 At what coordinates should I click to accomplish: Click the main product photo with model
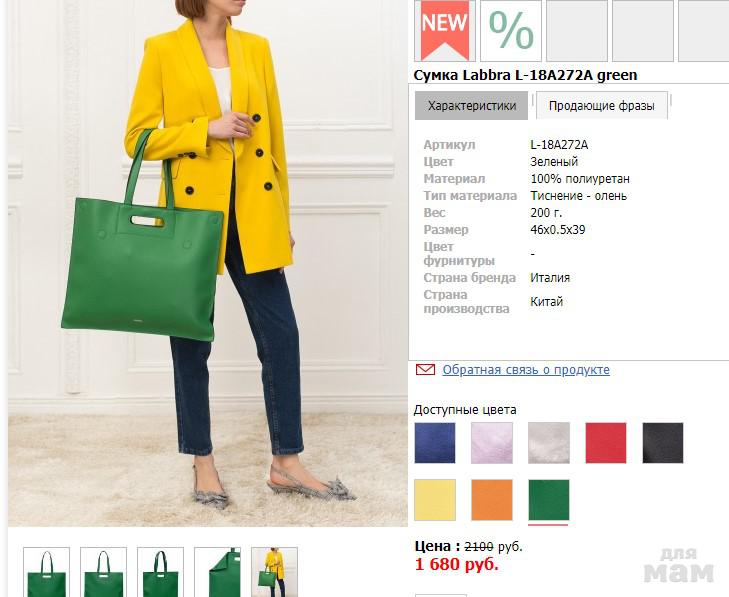208,263
